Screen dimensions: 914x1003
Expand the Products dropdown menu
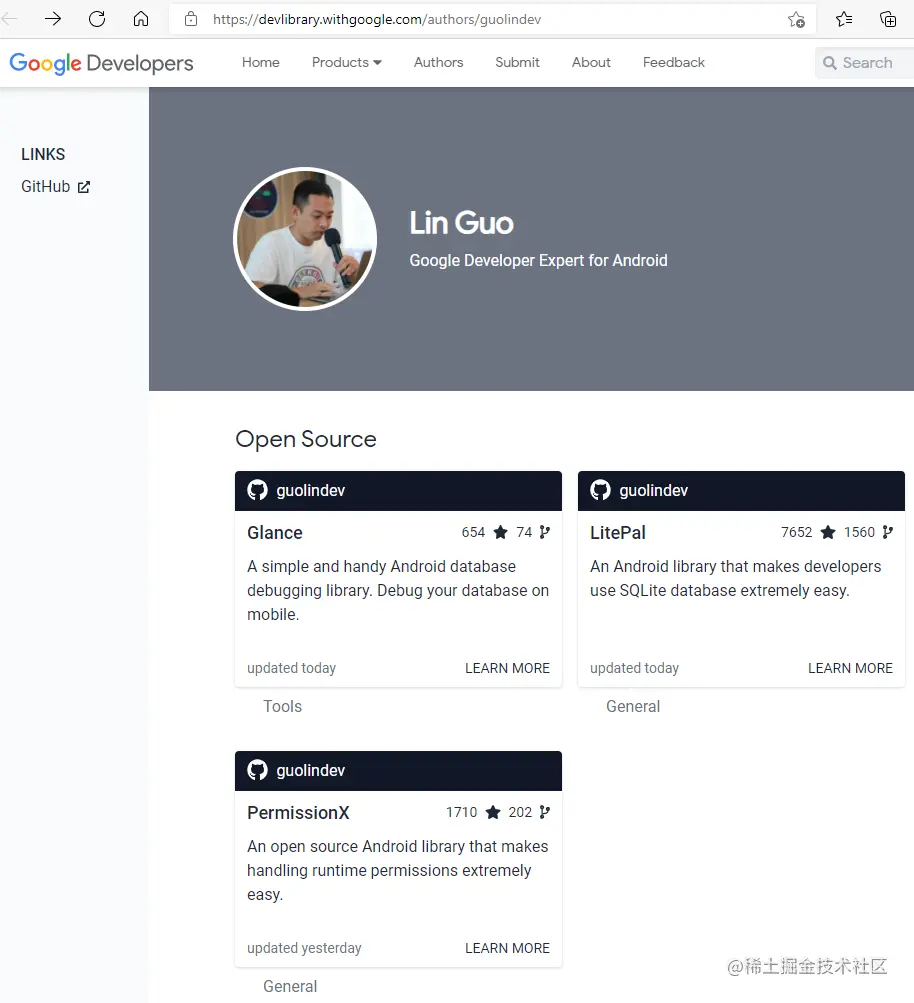coord(347,62)
